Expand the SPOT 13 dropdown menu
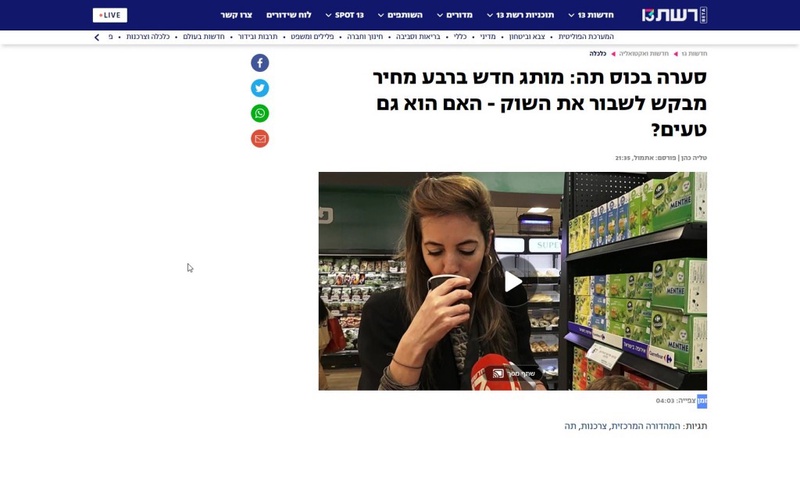The image size is (800, 500). click(344, 15)
